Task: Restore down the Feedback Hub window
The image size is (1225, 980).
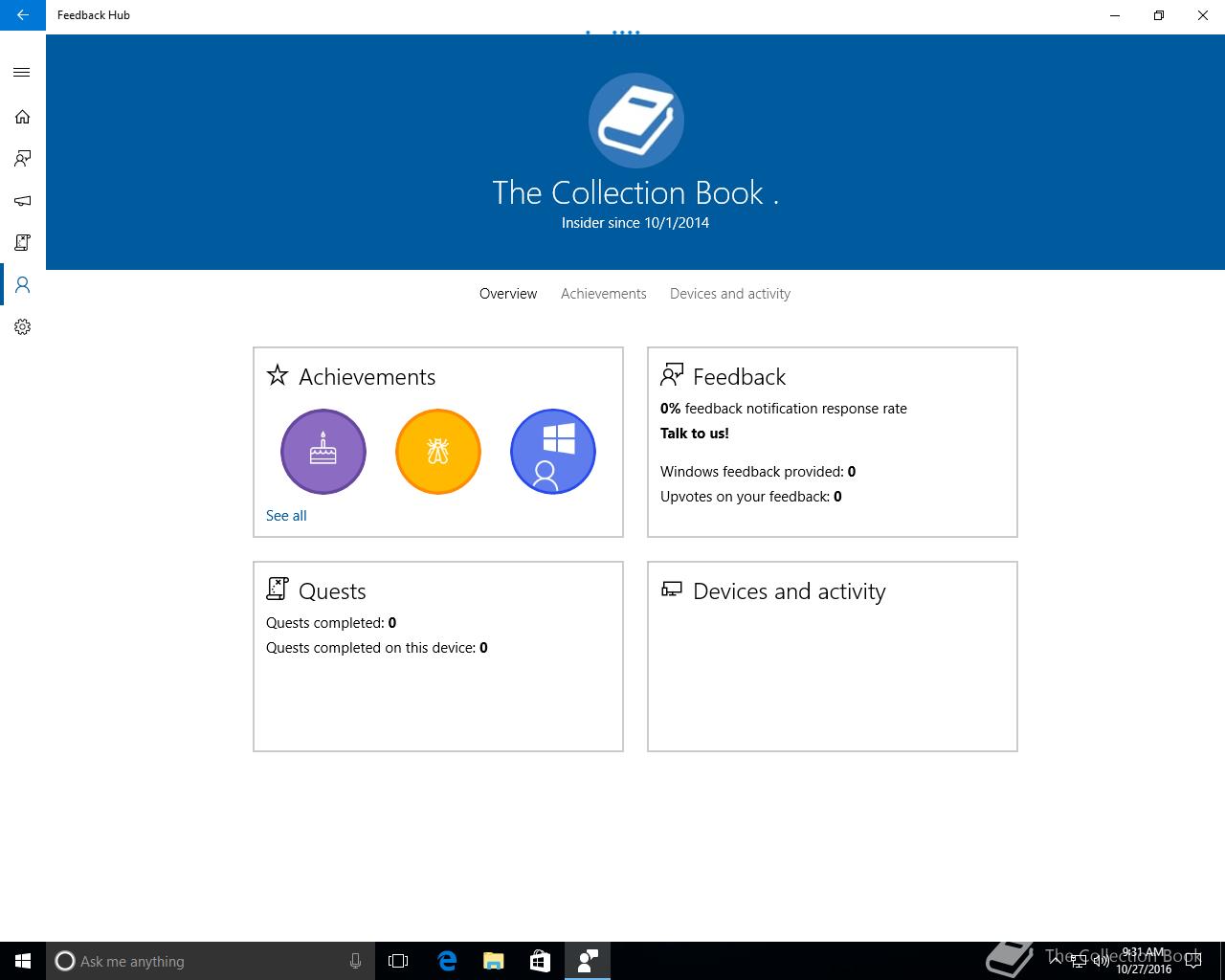Action: (1159, 15)
